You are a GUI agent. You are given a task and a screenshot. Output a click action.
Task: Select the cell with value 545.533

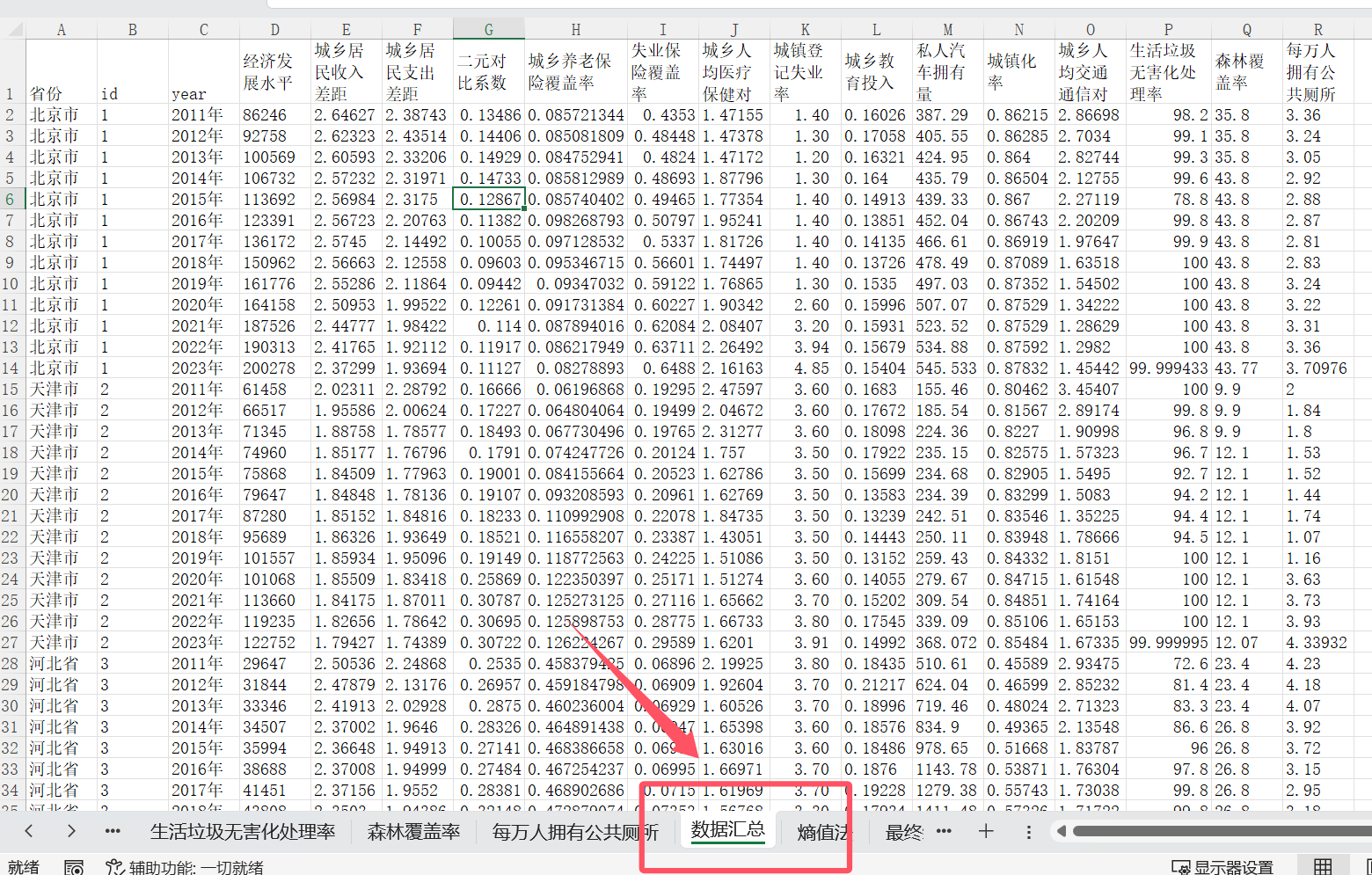click(x=948, y=368)
